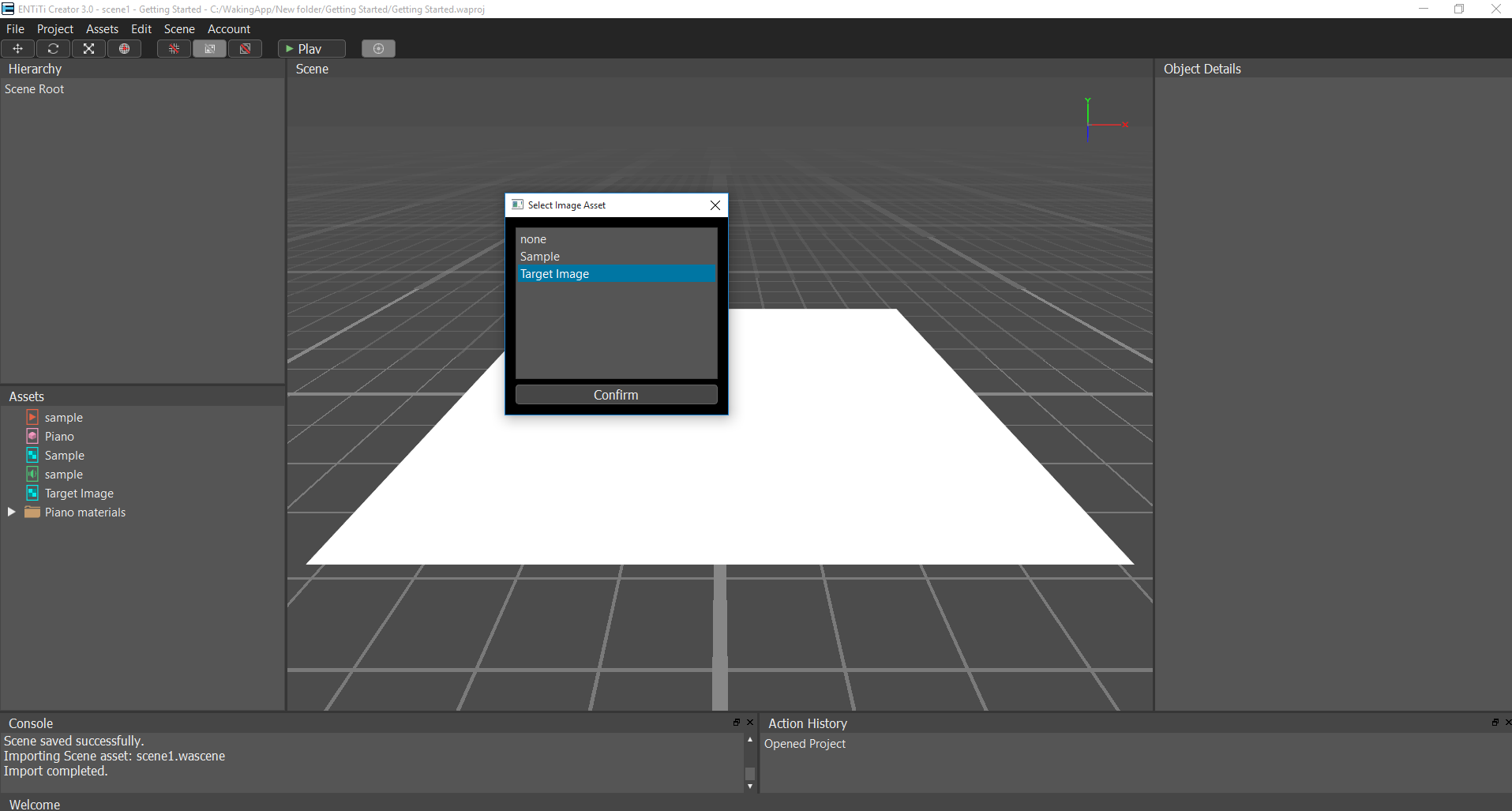Start Play mode
The image size is (1512, 811).
(x=311, y=49)
